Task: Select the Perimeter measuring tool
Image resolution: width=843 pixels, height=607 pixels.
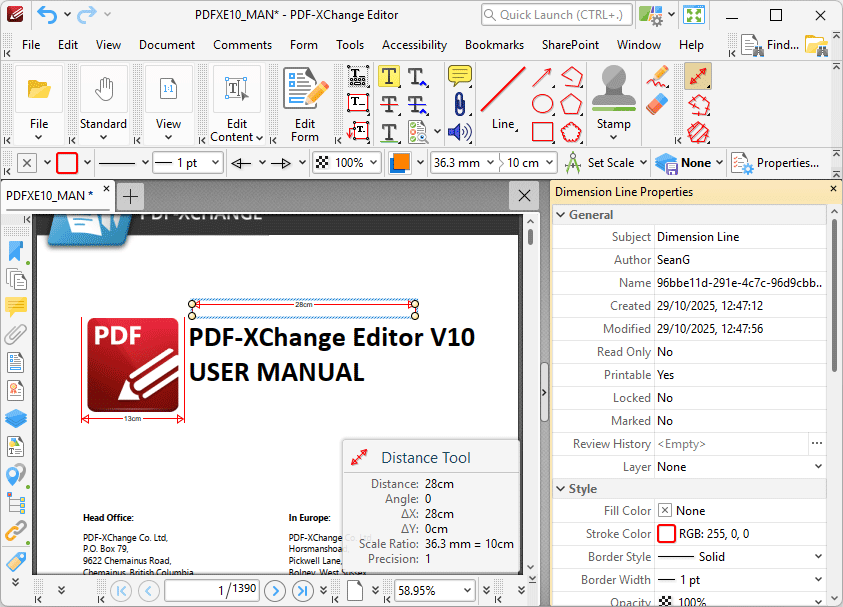Action: pos(698,104)
